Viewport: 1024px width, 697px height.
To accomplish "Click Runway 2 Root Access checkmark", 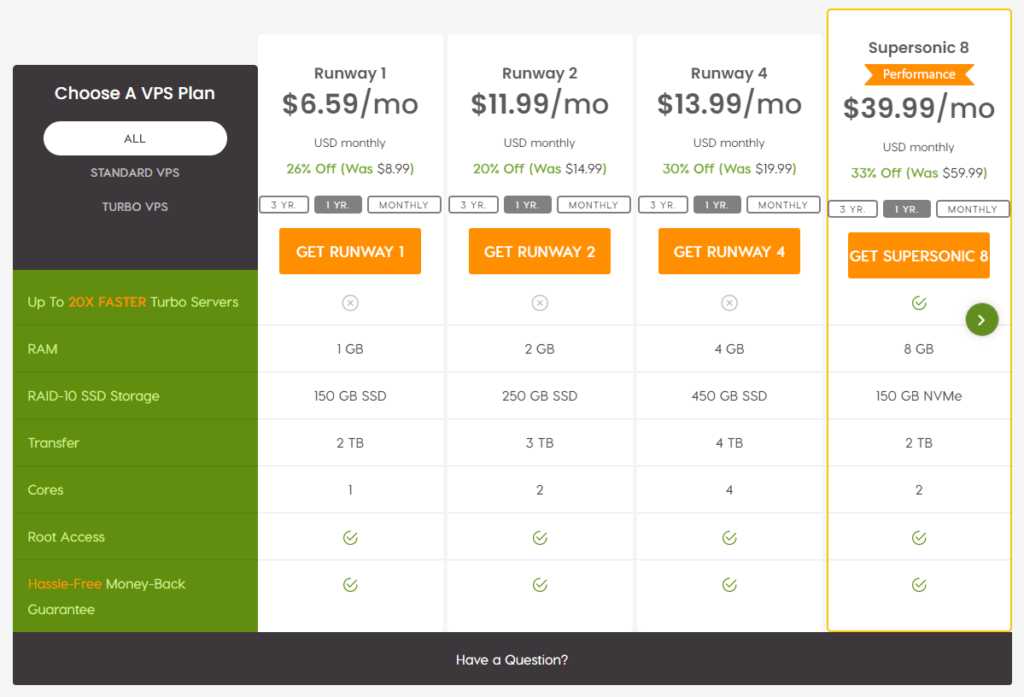I will [x=539, y=538].
